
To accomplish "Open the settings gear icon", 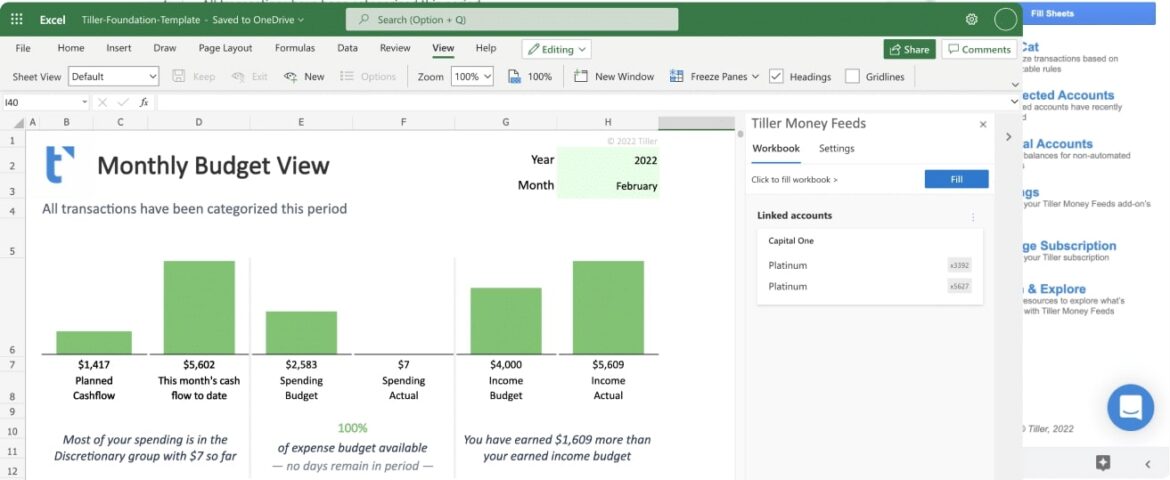I will coord(972,19).
